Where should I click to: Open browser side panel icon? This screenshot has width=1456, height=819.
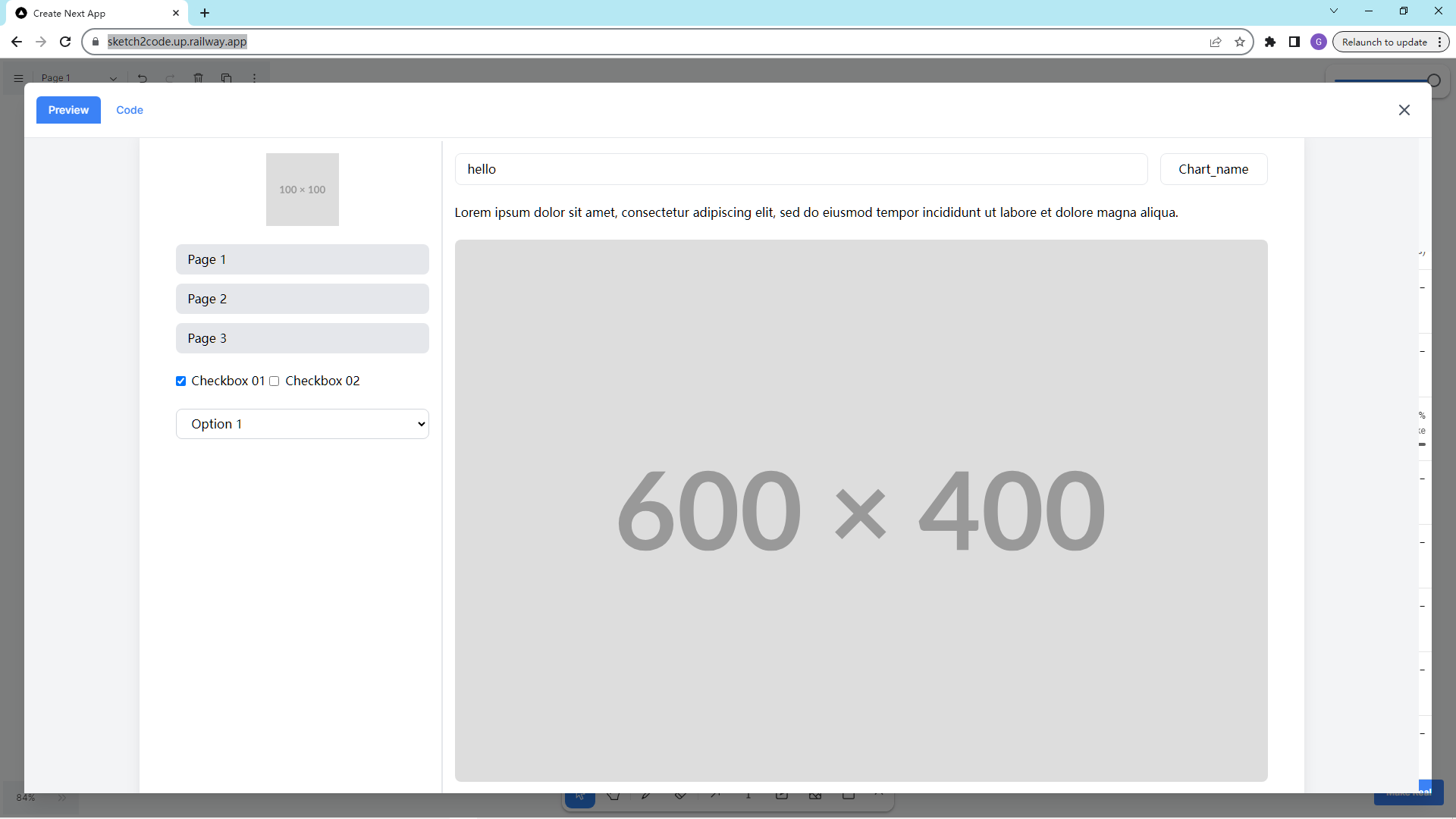click(x=1294, y=42)
